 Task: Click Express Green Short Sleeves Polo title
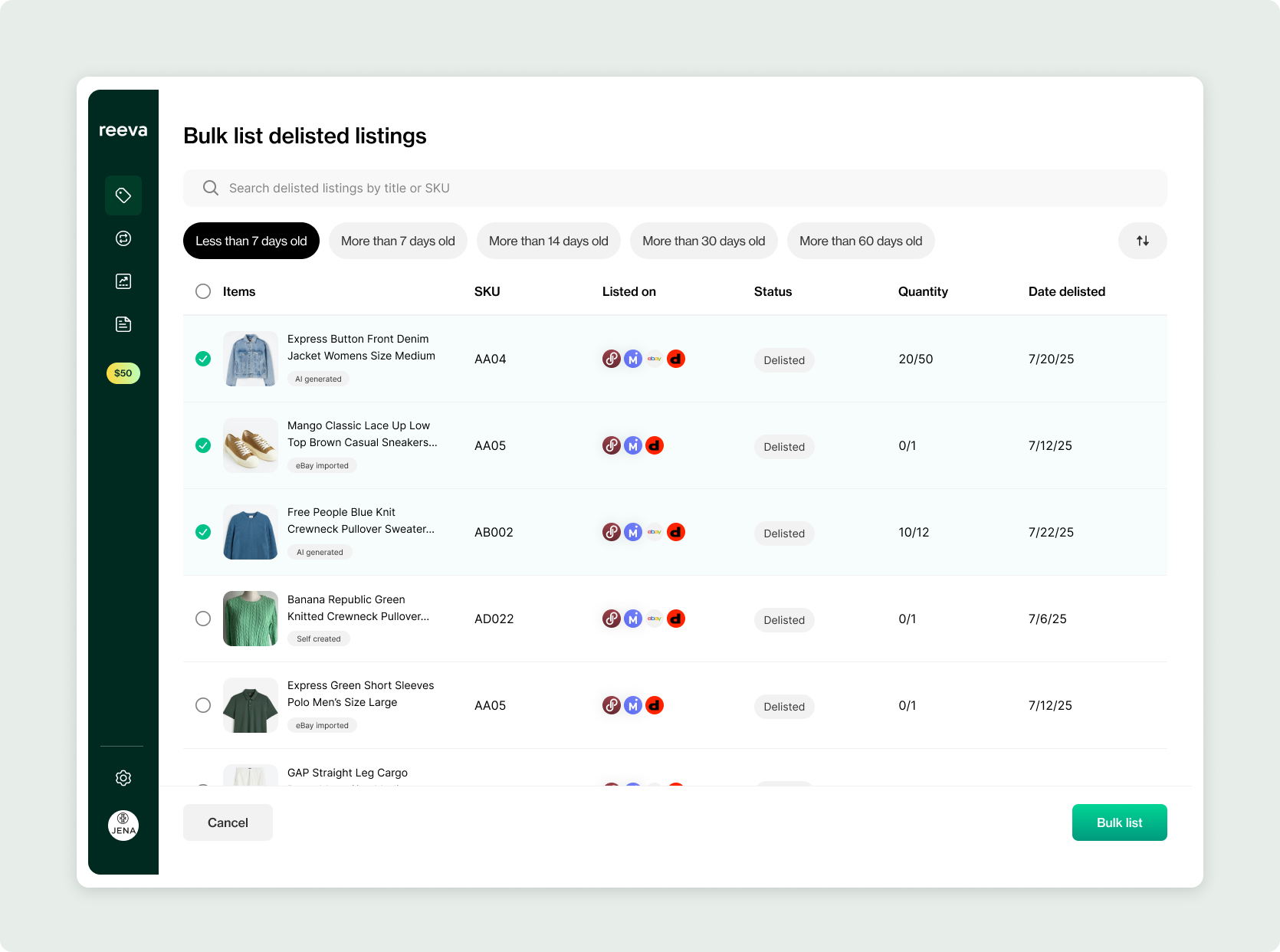361,694
